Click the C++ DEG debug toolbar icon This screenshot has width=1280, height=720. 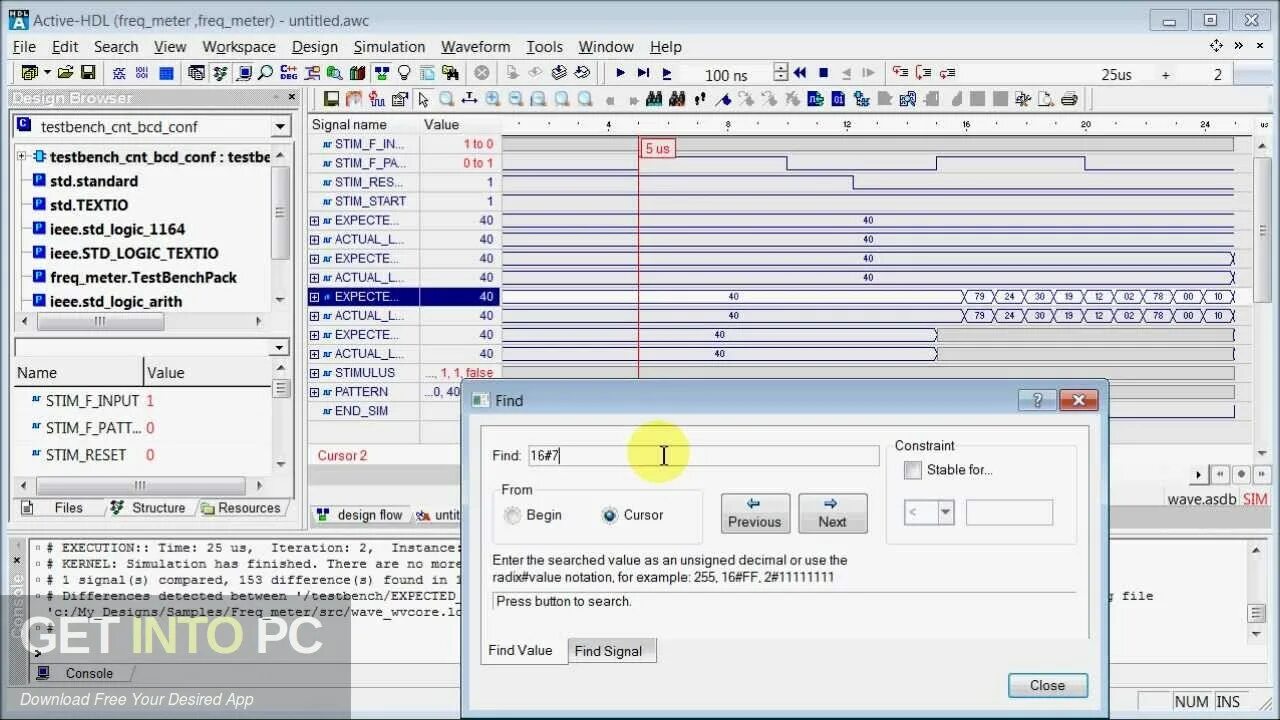(288, 73)
